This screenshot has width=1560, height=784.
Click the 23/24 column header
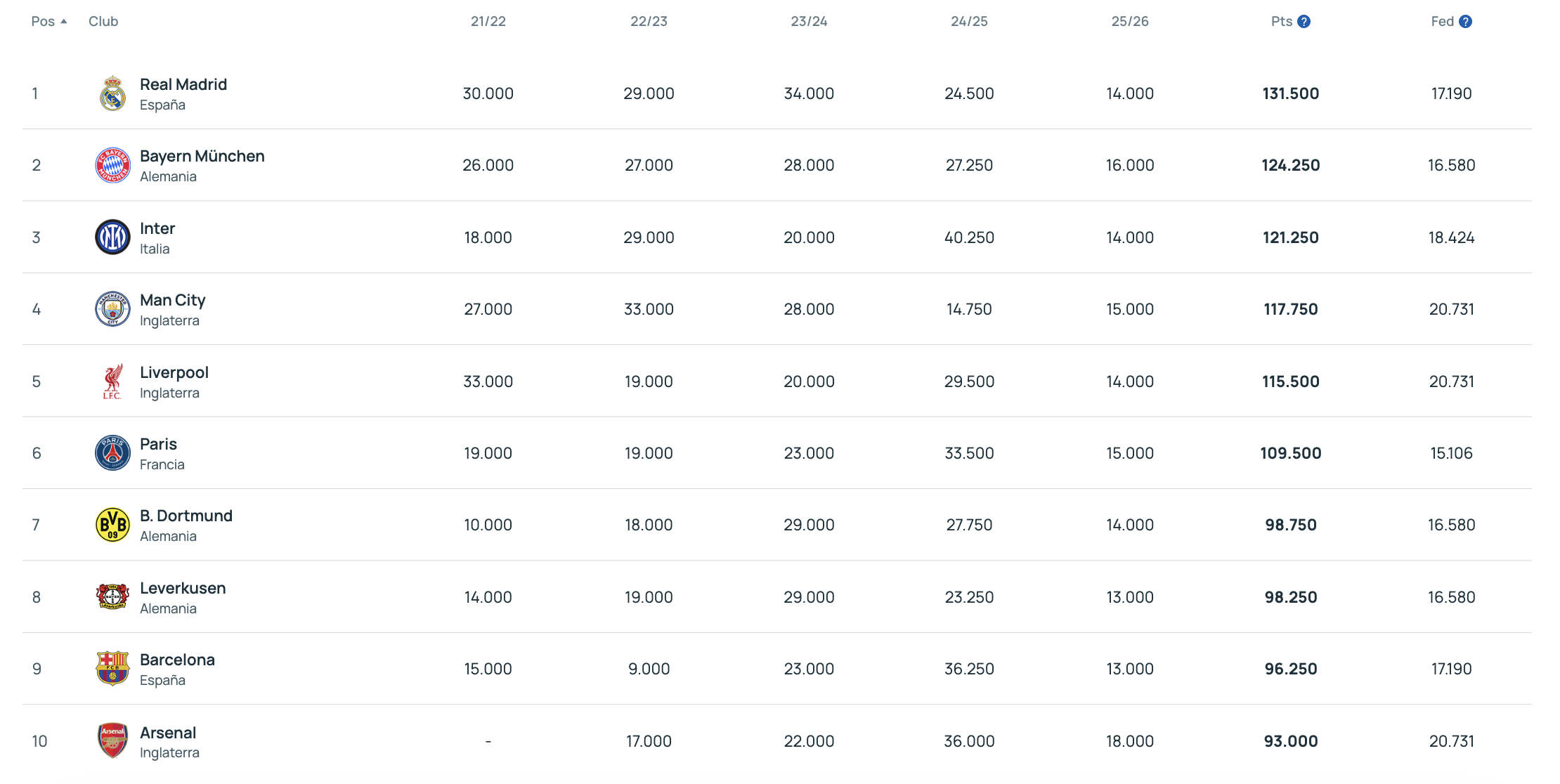coord(809,22)
